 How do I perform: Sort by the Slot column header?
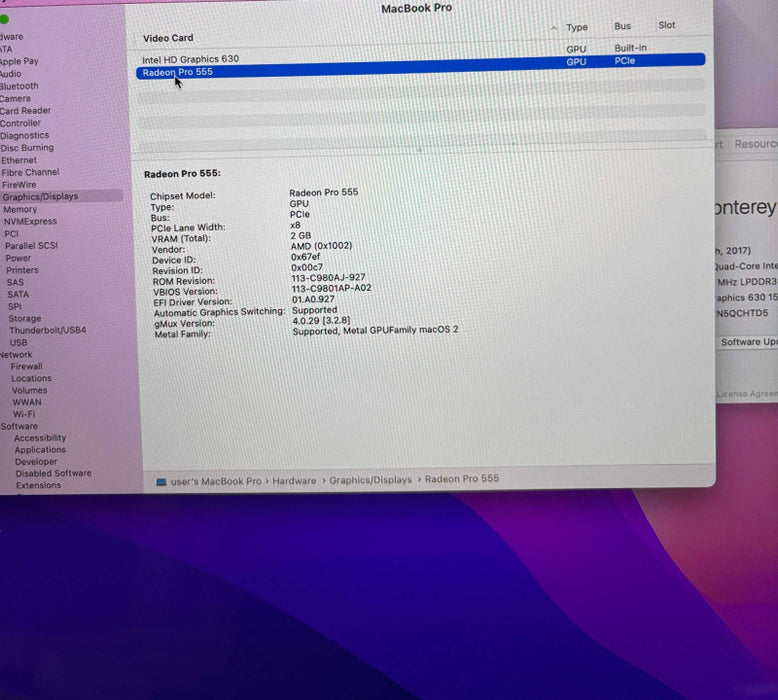(666, 25)
